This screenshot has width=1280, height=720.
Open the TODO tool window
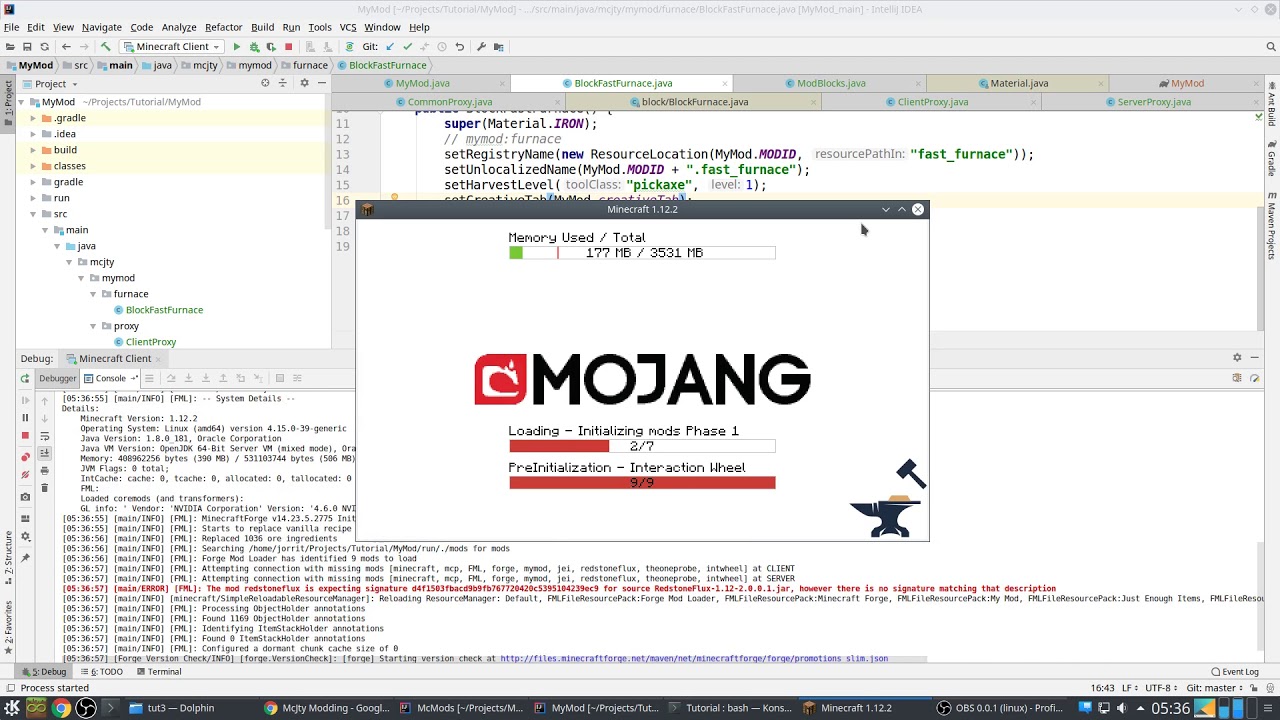pyautogui.click(x=105, y=672)
